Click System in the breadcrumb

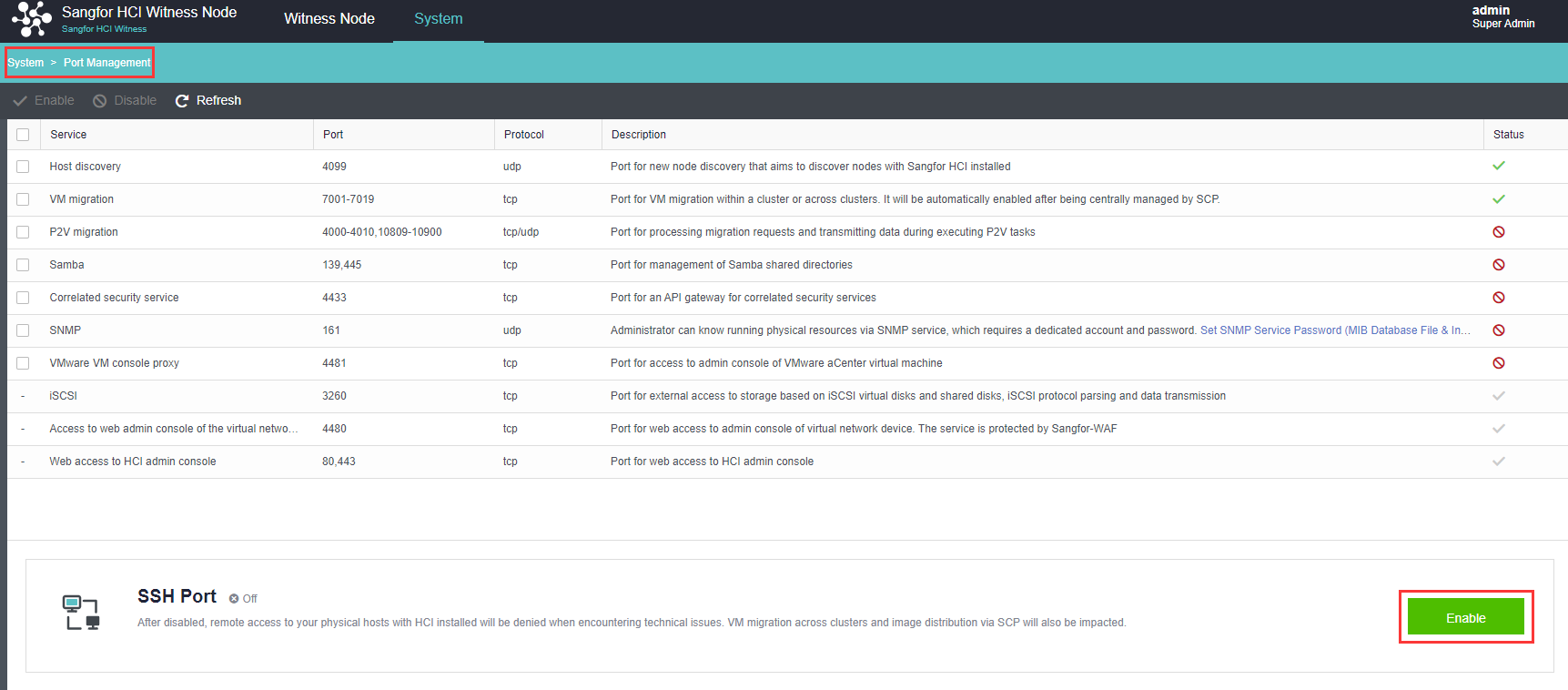25,63
